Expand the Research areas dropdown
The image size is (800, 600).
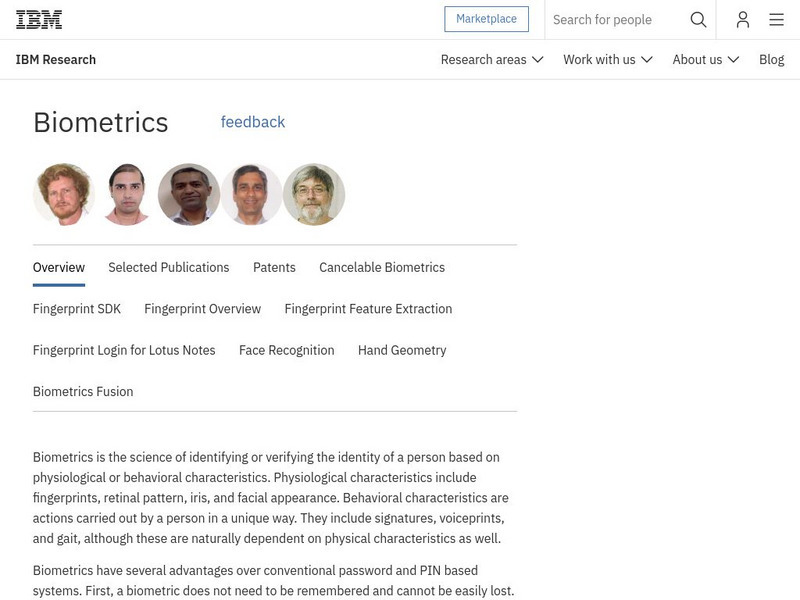(492, 60)
